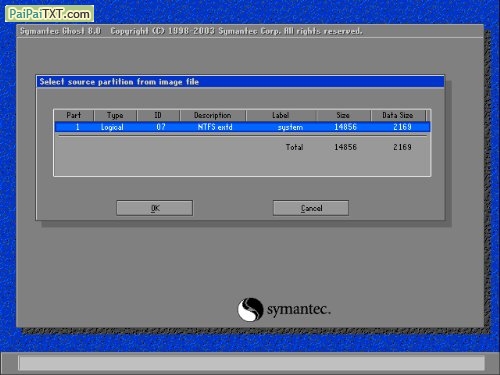
Task: Select the Logical NTFS extd partition row
Action: (242, 127)
